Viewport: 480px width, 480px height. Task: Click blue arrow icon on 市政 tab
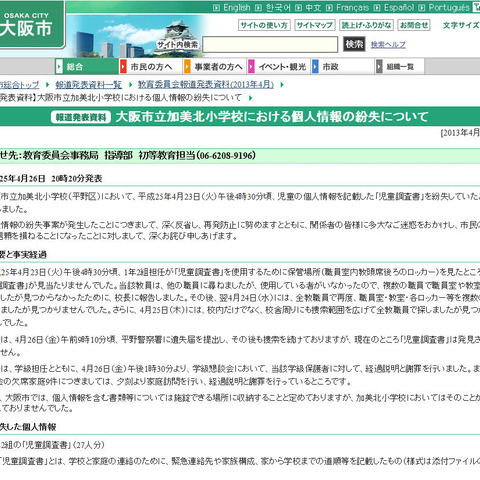pyautogui.click(x=315, y=67)
